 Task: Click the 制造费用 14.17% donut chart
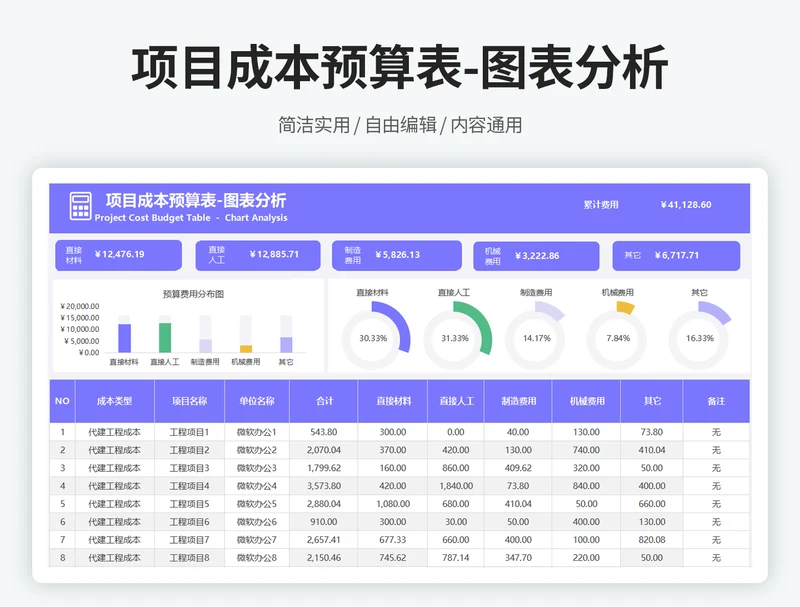[536, 335]
